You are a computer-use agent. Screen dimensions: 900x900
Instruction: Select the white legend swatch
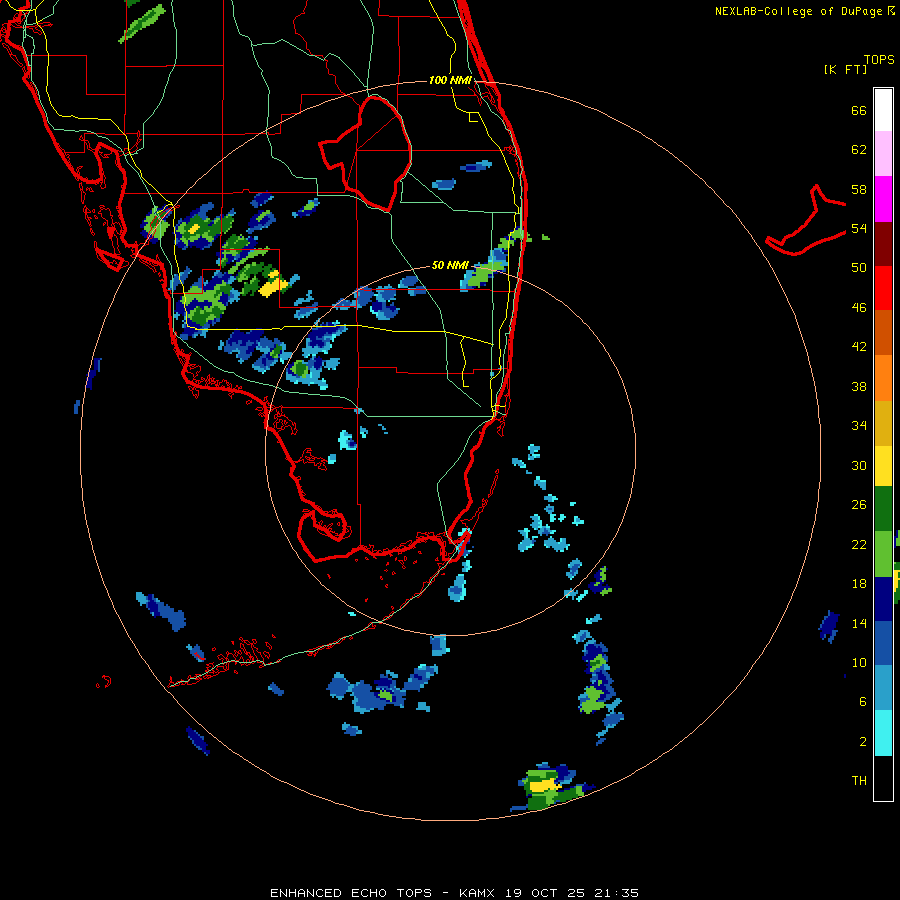883,110
